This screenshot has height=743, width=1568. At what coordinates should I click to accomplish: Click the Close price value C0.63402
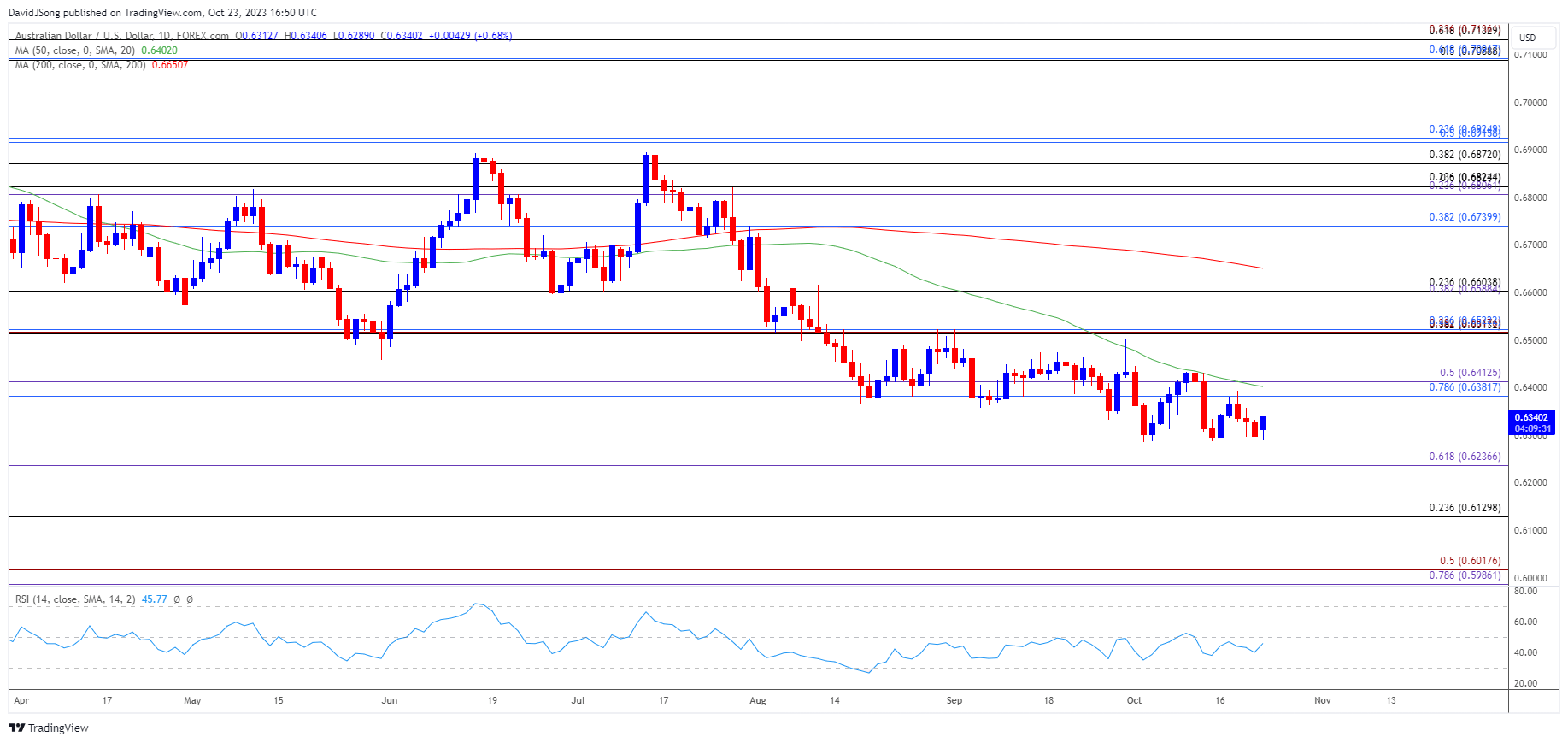[401, 36]
